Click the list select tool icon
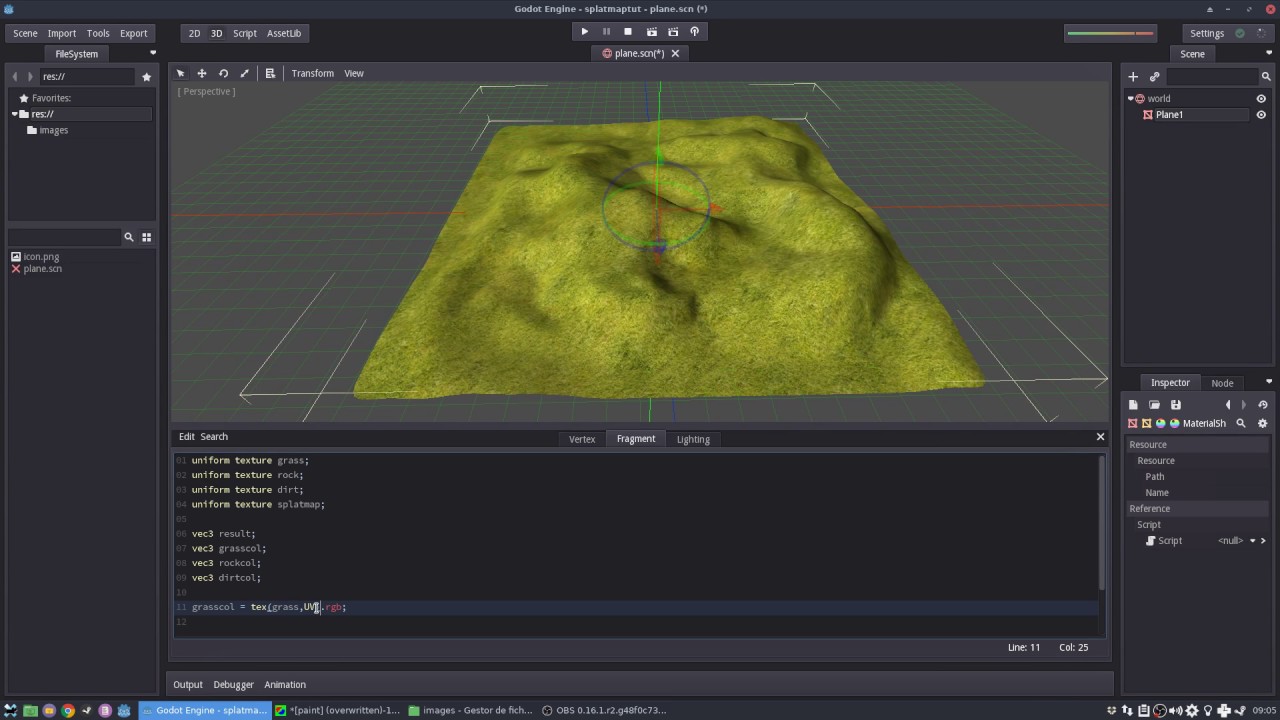The height and width of the screenshot is (720, 1280). pyautogui.click(x=270, y=73)
